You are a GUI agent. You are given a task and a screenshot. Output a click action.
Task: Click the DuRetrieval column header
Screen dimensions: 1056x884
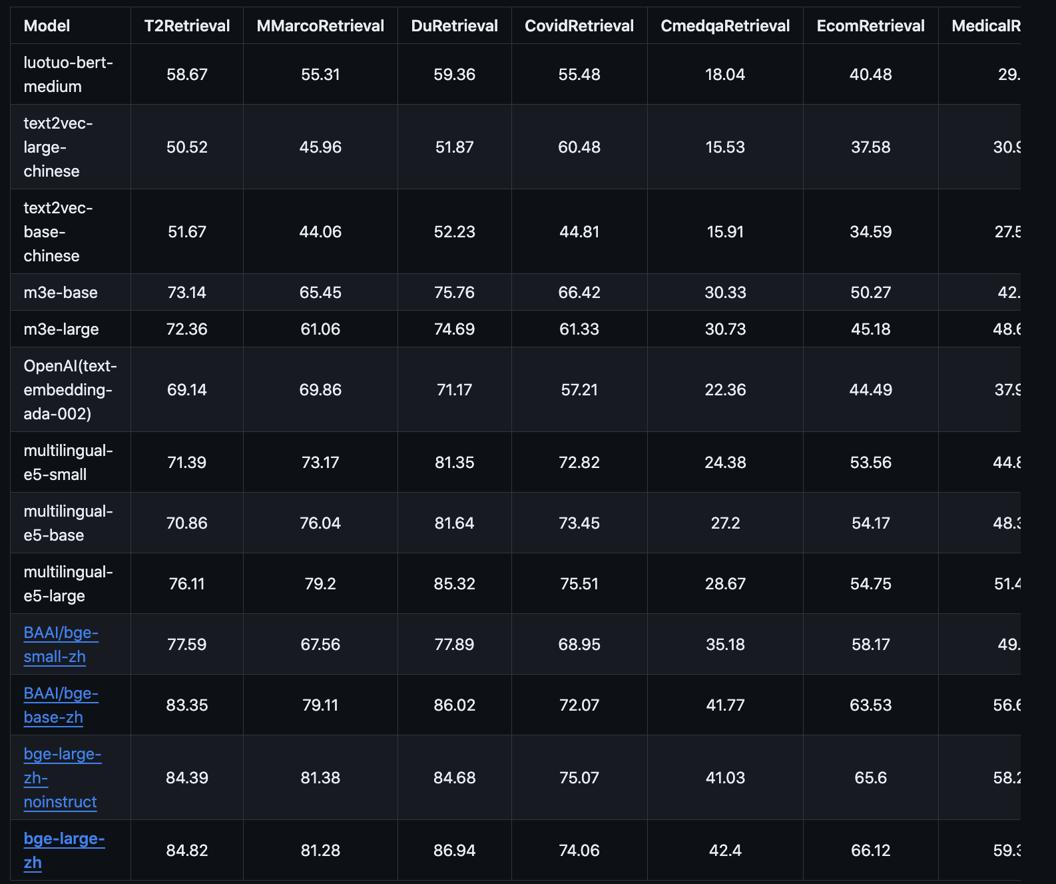454,26
